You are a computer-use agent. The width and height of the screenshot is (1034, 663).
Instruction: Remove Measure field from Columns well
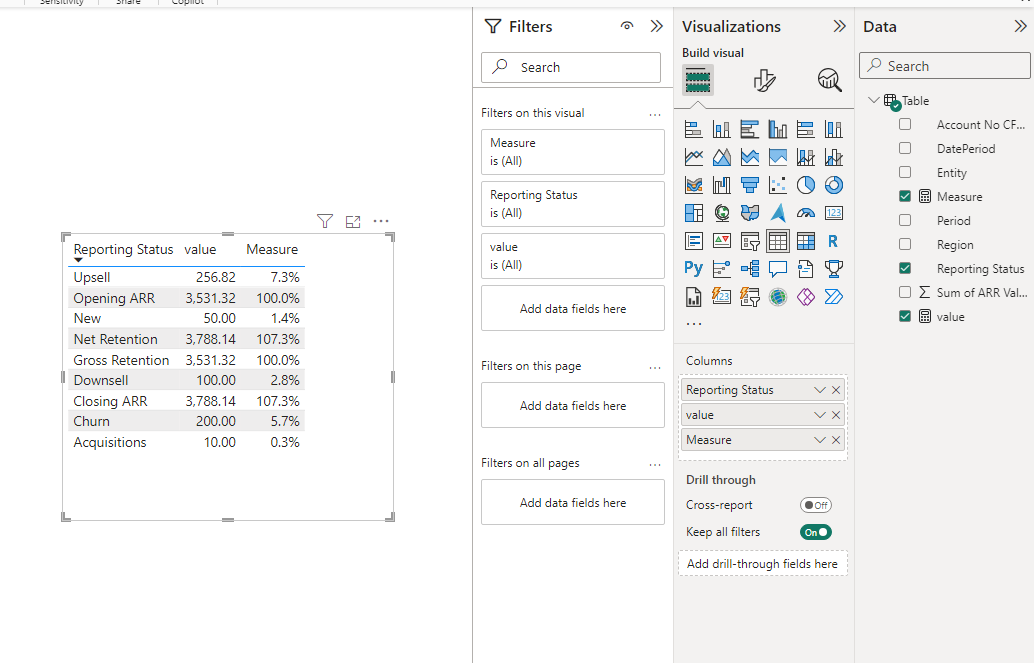(836, 440)
